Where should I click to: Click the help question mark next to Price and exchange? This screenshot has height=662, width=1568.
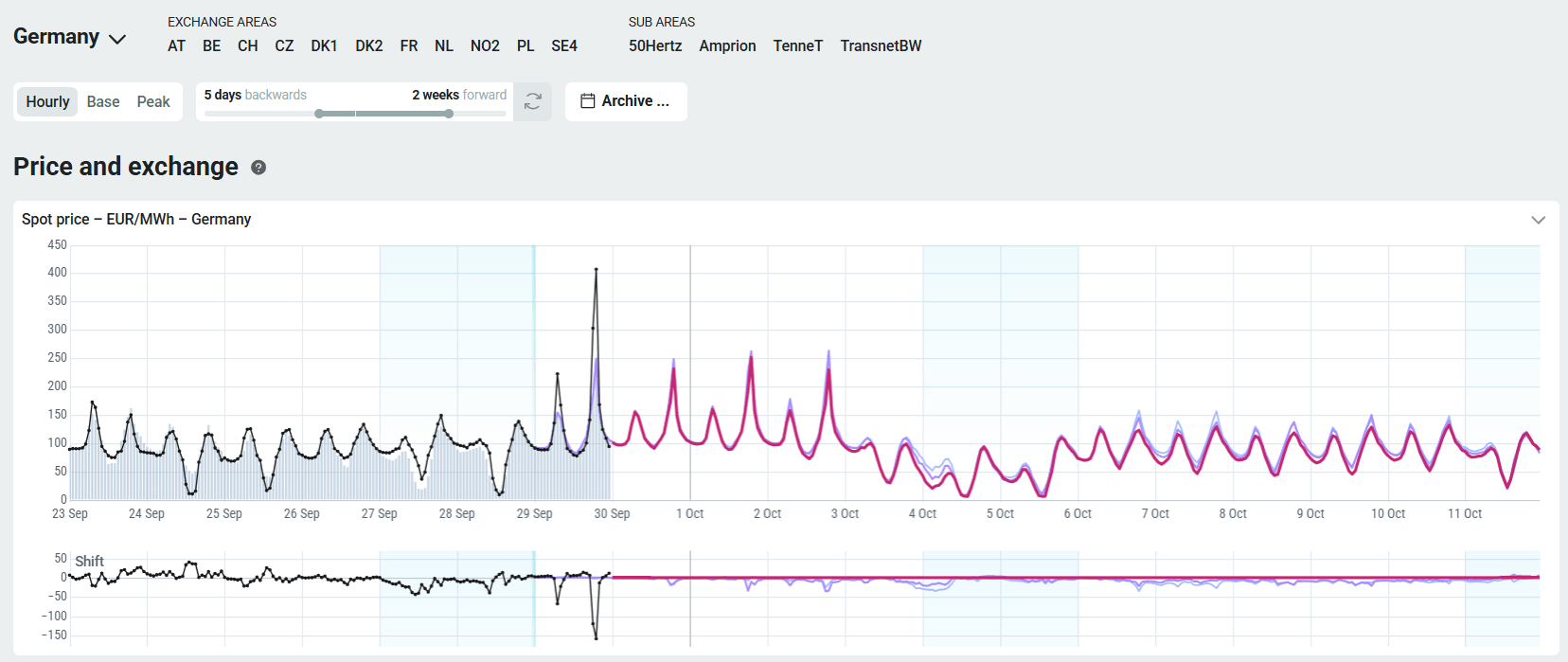tap(258, 168)
